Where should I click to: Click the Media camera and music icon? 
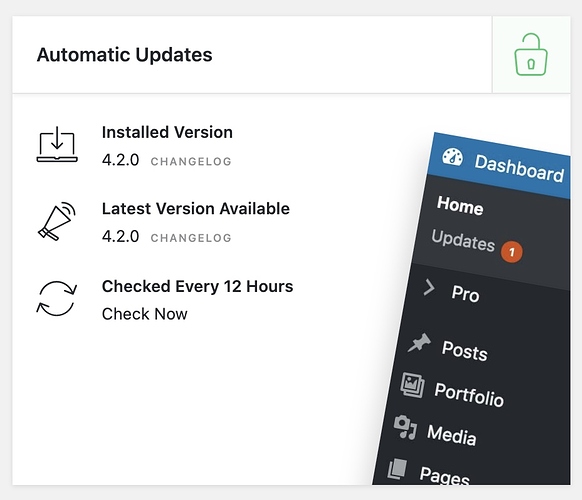[405, 427]
